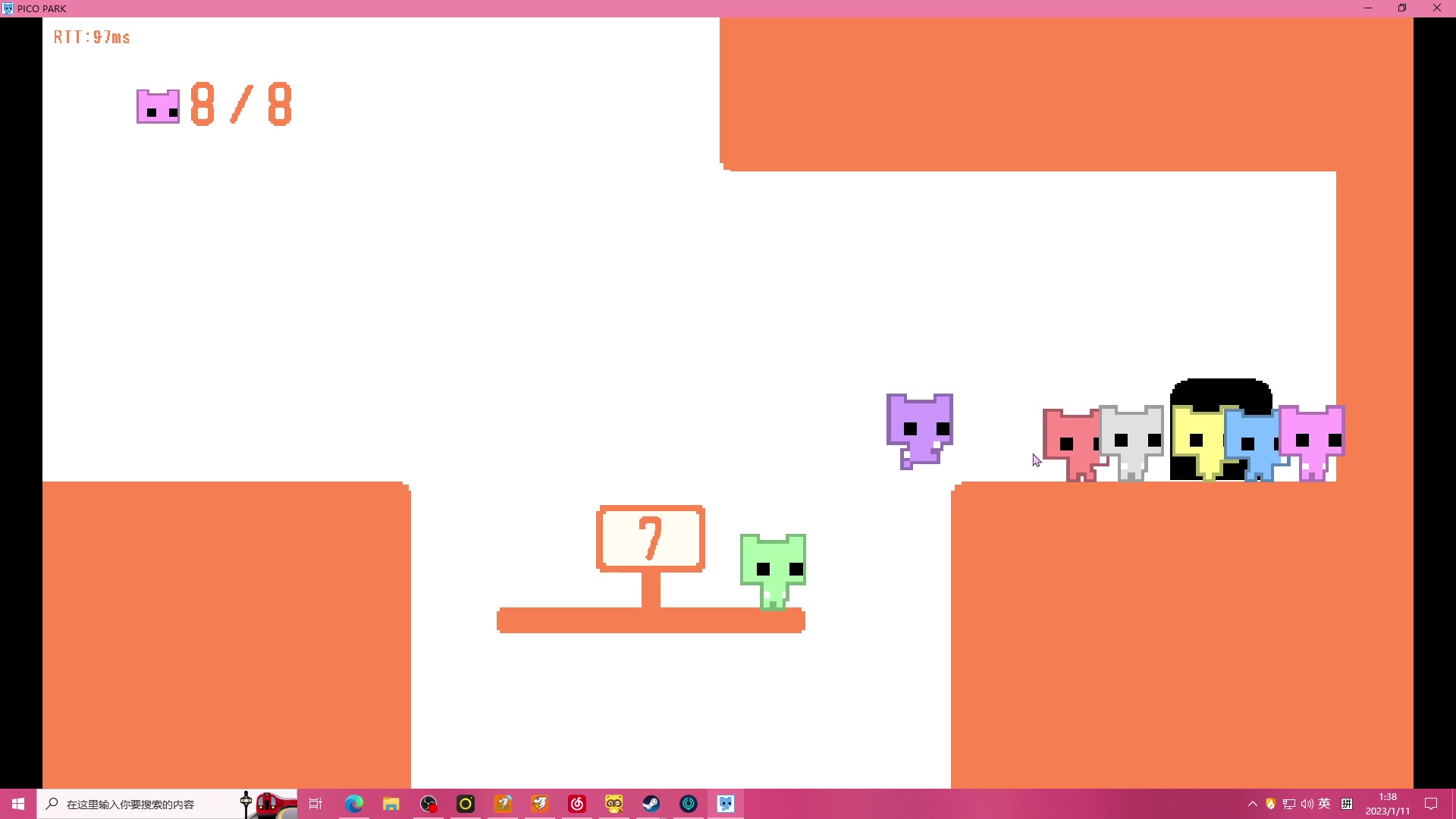Open the yellow raccoon app in taskbar
This screenshot has height=819, width=1456.
point(614,804)
